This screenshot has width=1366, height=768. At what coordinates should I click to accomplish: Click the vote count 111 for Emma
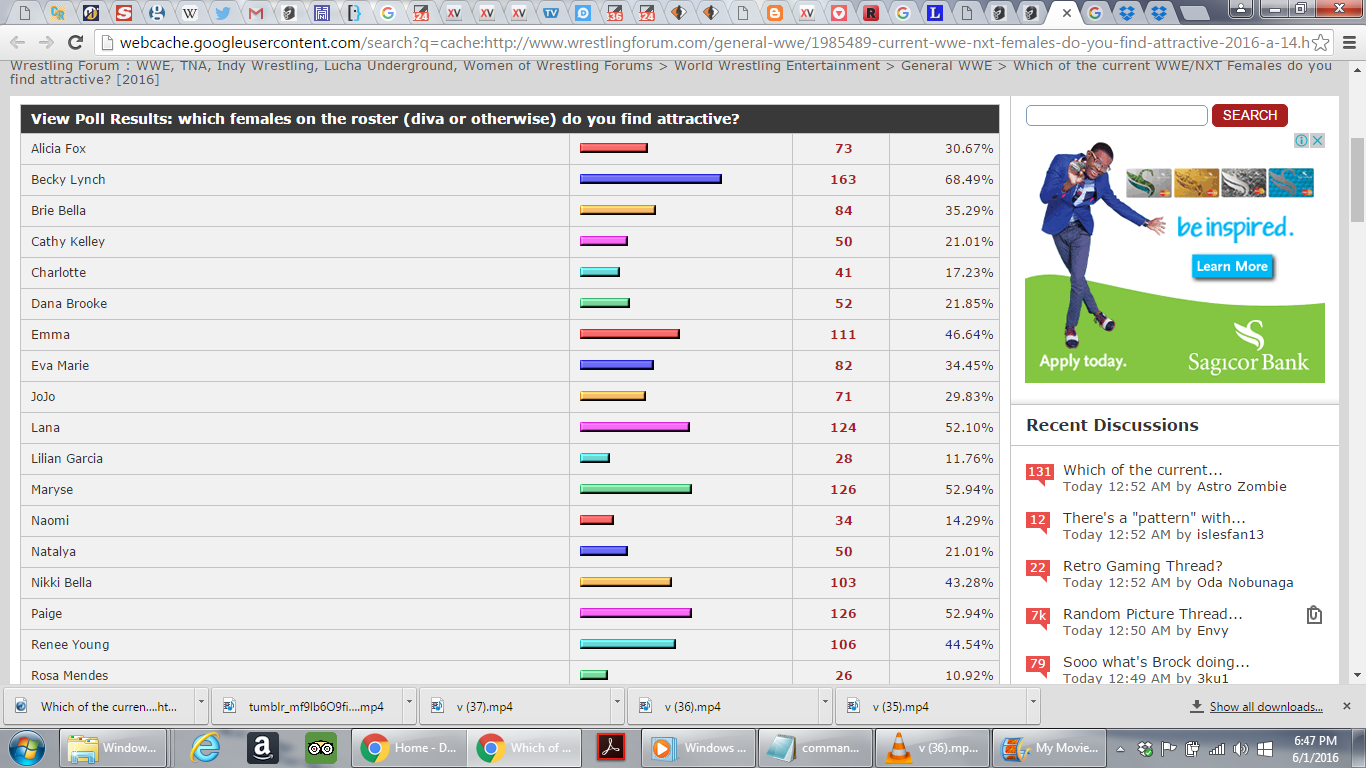pyautogui.click(x=843, y=334)
